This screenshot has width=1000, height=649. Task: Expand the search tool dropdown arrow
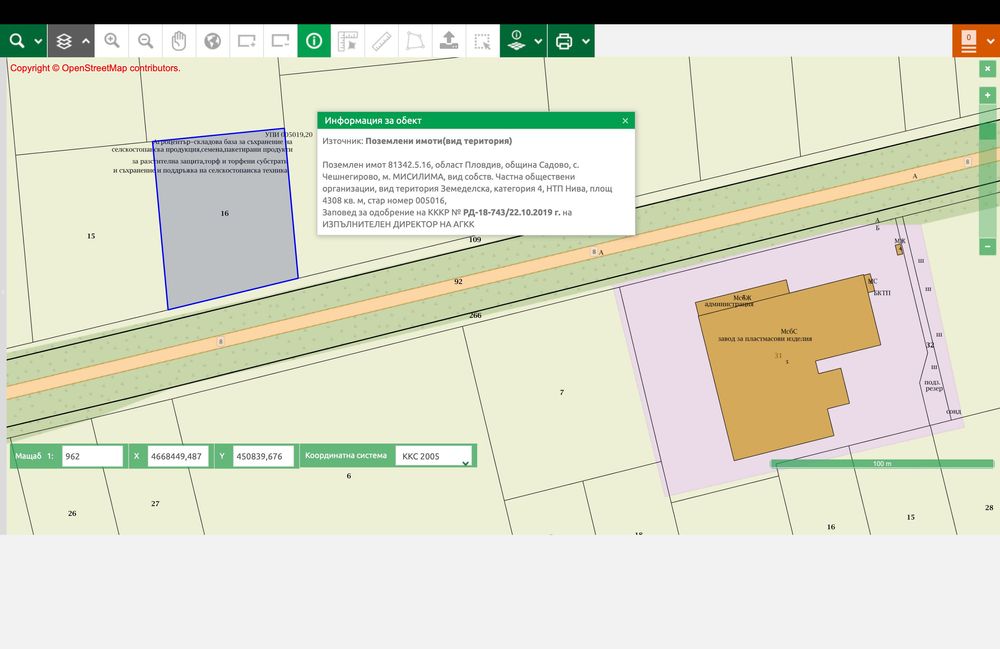coord(38,41)
